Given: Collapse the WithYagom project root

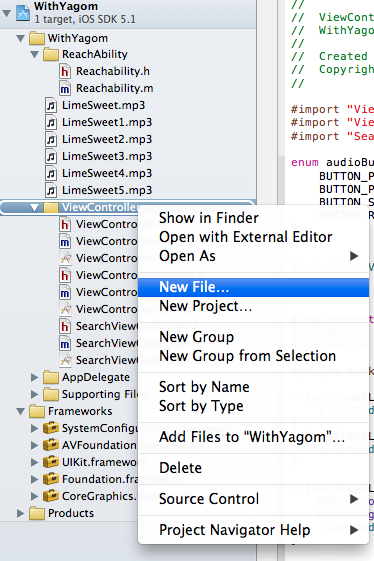Looking at the screenshot, I should point(6,14).
